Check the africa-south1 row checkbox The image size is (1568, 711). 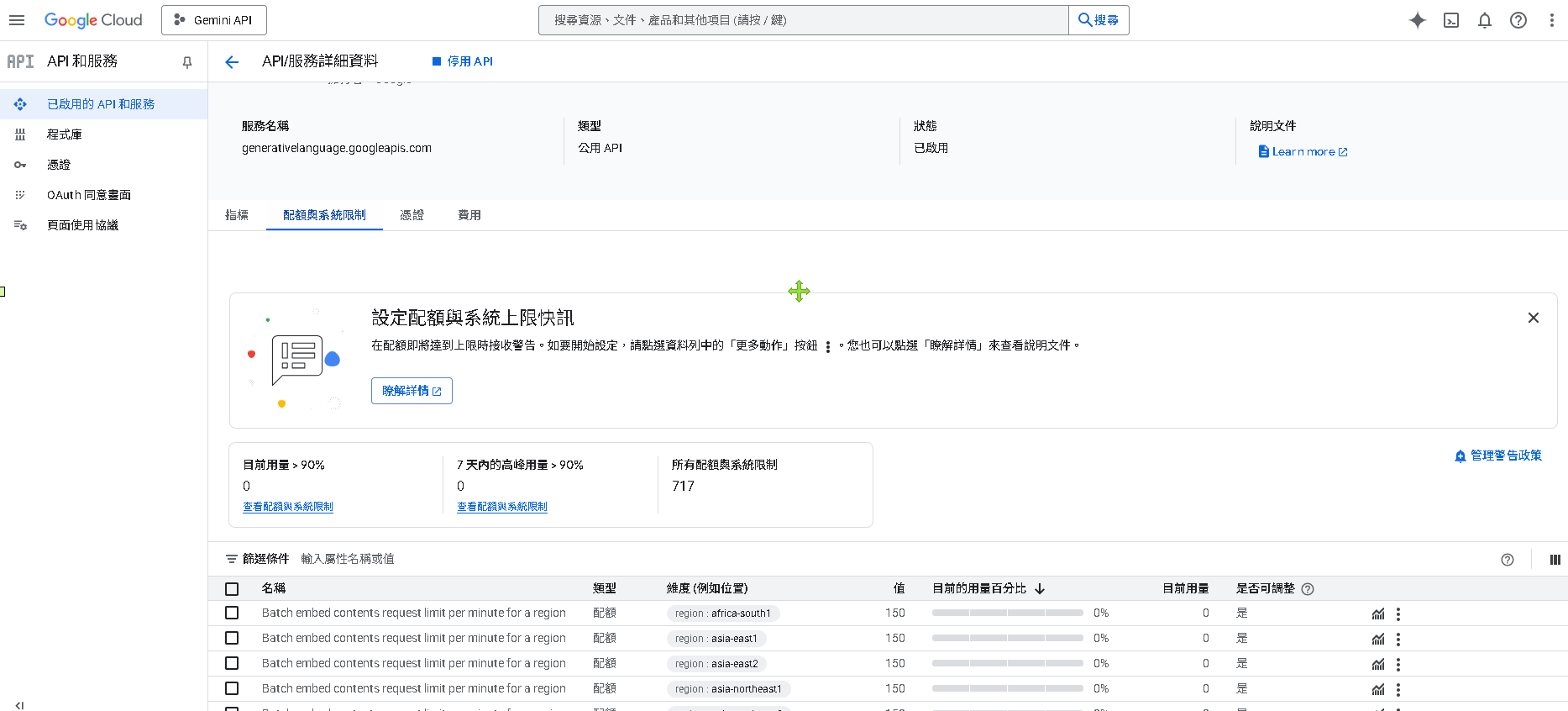232,614
